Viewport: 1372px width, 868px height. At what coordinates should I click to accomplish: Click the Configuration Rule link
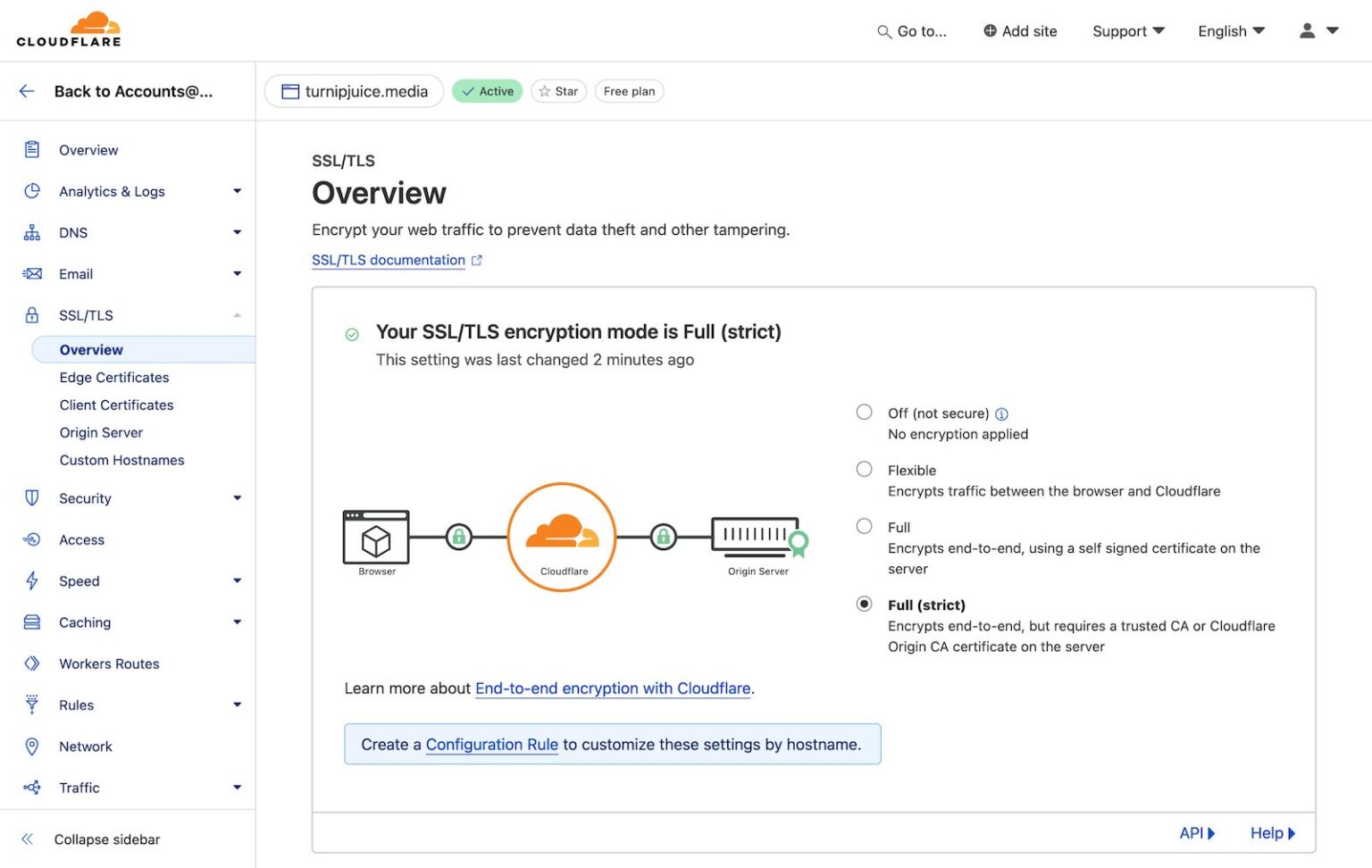pyautogui.click(x=491, y=744)
